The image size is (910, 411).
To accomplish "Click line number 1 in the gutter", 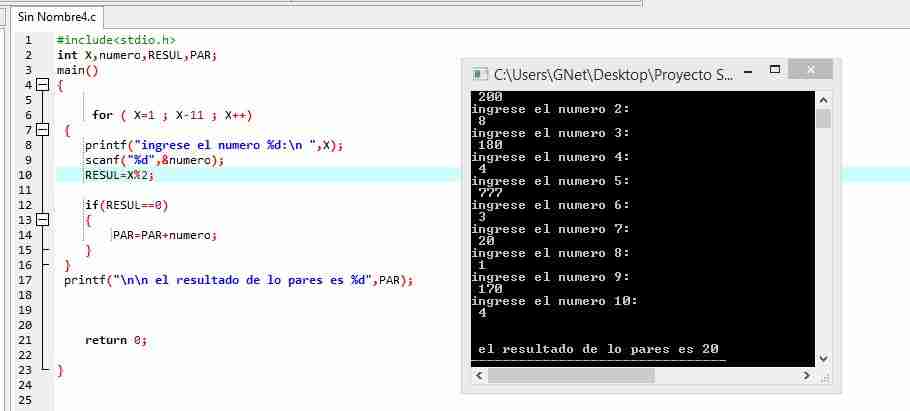I will [28, 40].
